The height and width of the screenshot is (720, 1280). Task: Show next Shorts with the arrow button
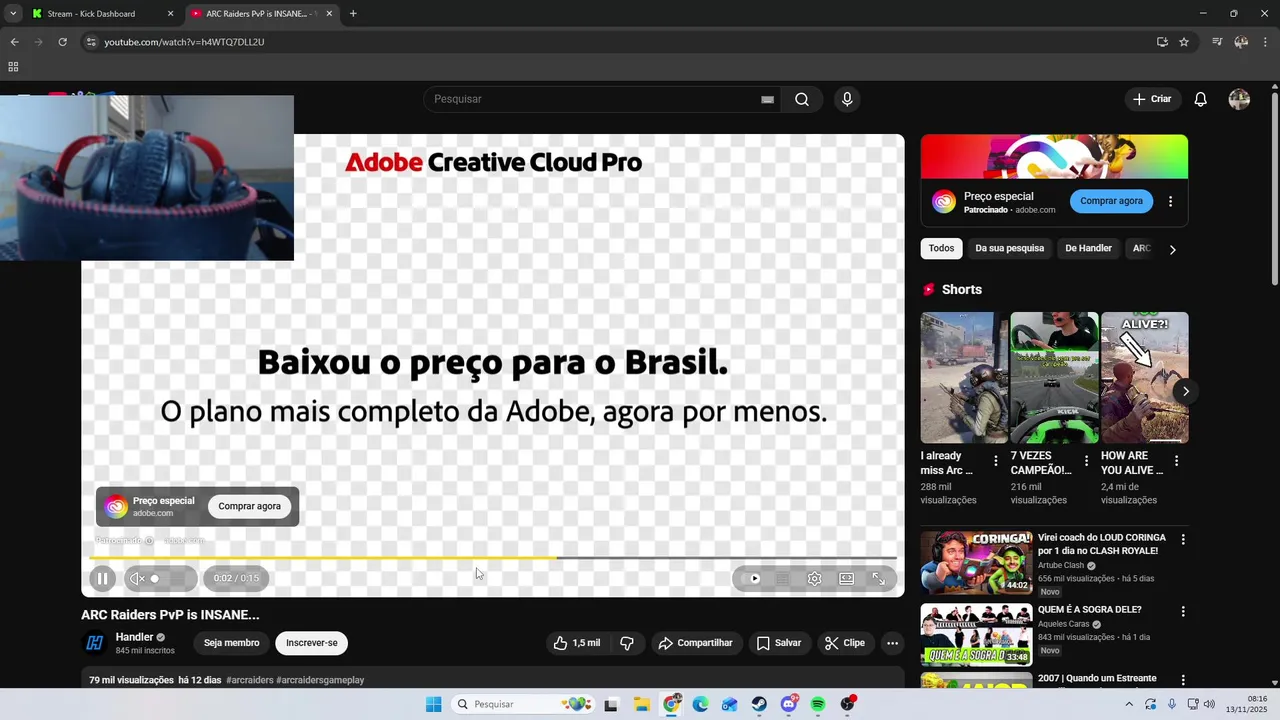pyautogui.click(x=1186, y=391)
